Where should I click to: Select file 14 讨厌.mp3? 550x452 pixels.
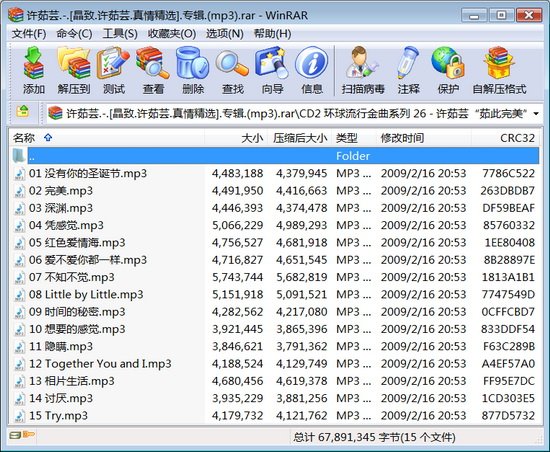click(275, 398)
